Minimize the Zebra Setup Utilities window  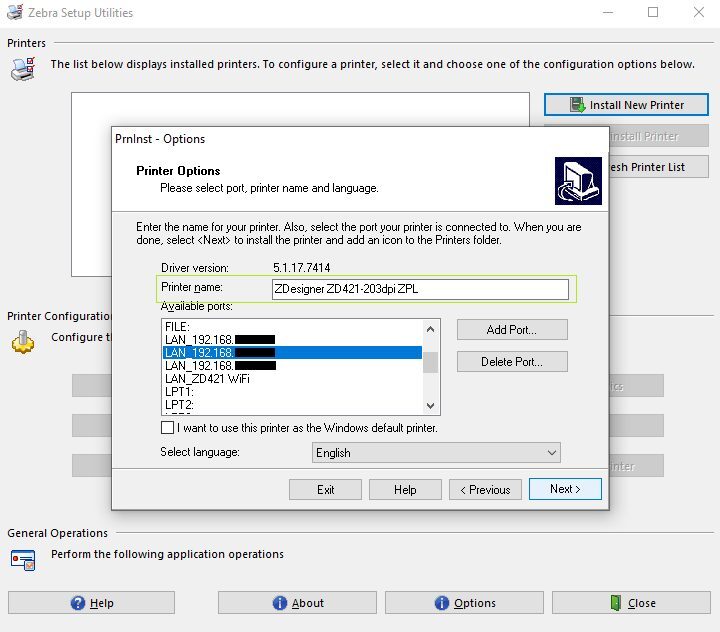608,12
